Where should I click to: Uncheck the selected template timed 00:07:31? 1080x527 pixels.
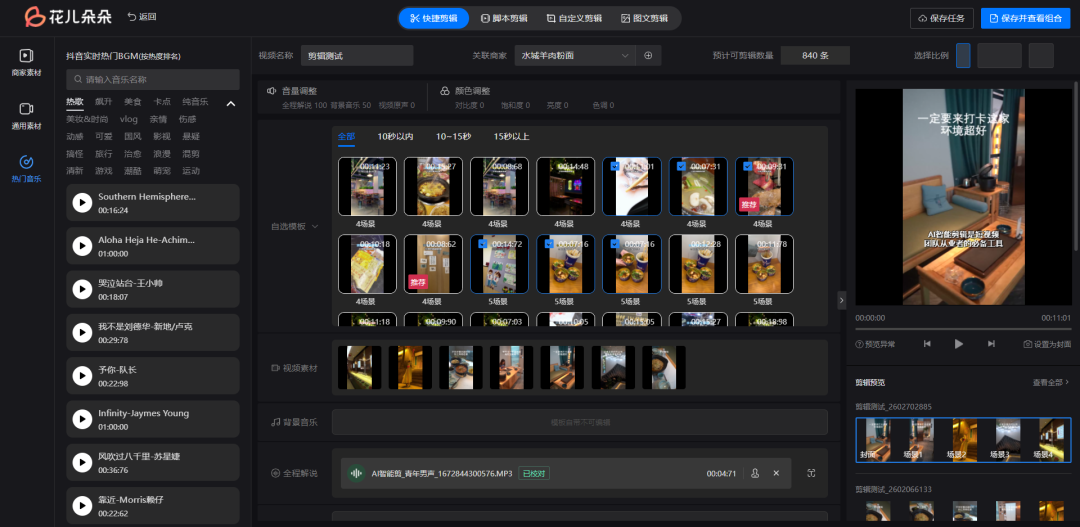[x=681, y=166]
